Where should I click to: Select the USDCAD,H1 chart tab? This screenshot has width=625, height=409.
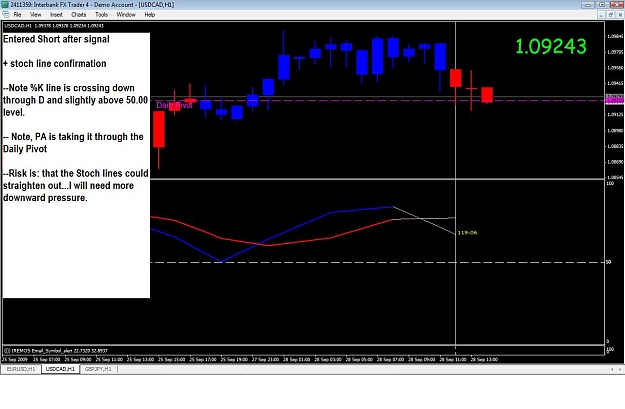[60, 369]
